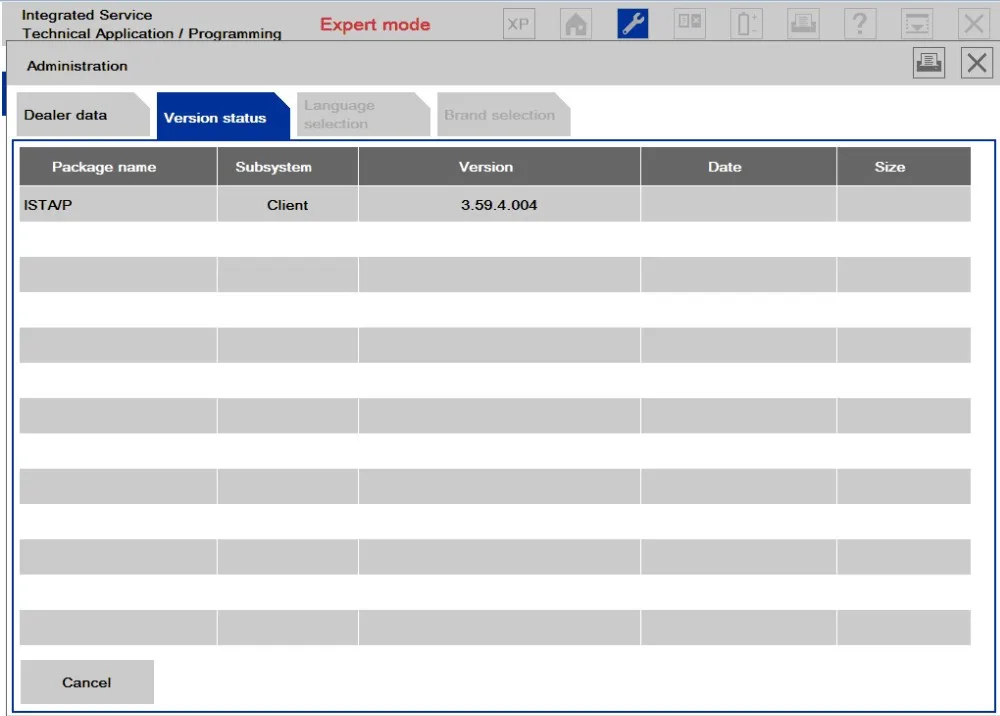1000x716 pixels.
Task: Close the application with top X icon
Action: (974, 24)
